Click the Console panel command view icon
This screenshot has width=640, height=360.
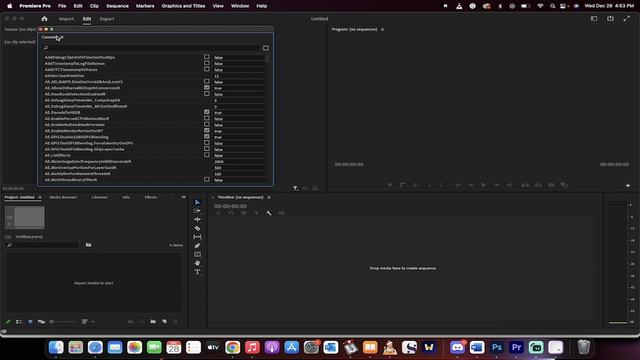point(266,48)
